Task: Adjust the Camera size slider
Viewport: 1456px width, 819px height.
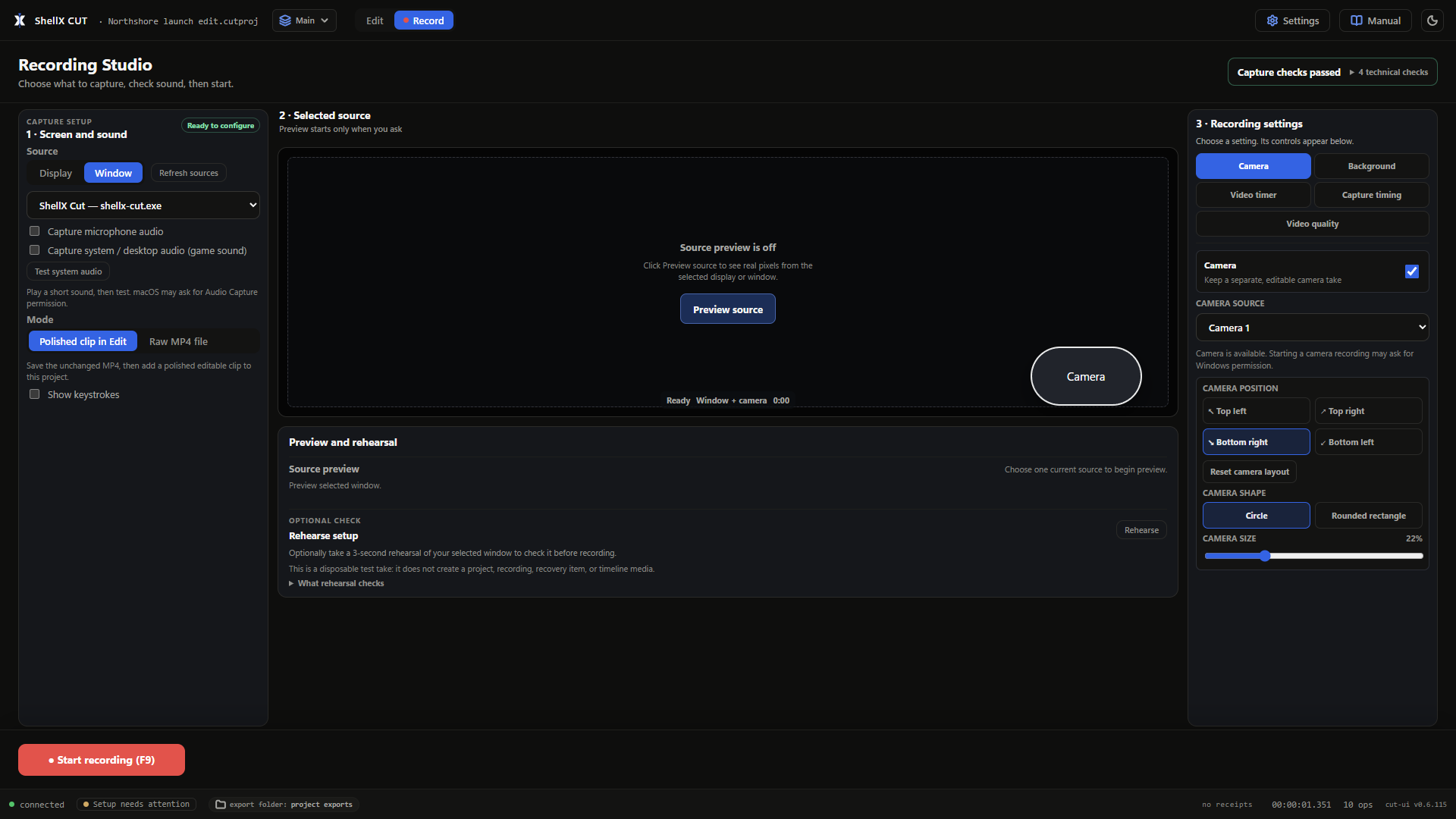Action: [1313, 556]
